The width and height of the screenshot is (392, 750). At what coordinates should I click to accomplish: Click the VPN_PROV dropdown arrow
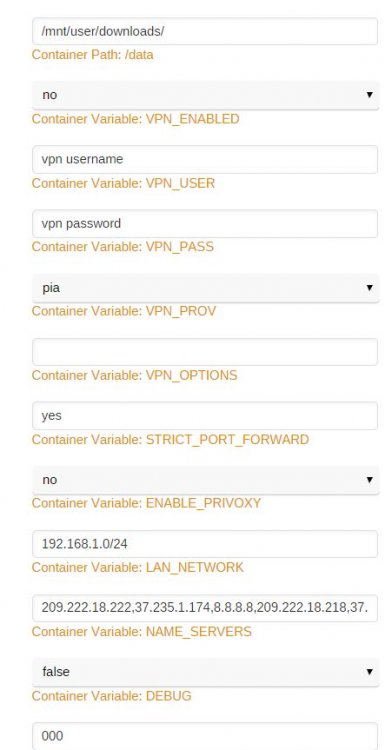click(x=369, y=287)
